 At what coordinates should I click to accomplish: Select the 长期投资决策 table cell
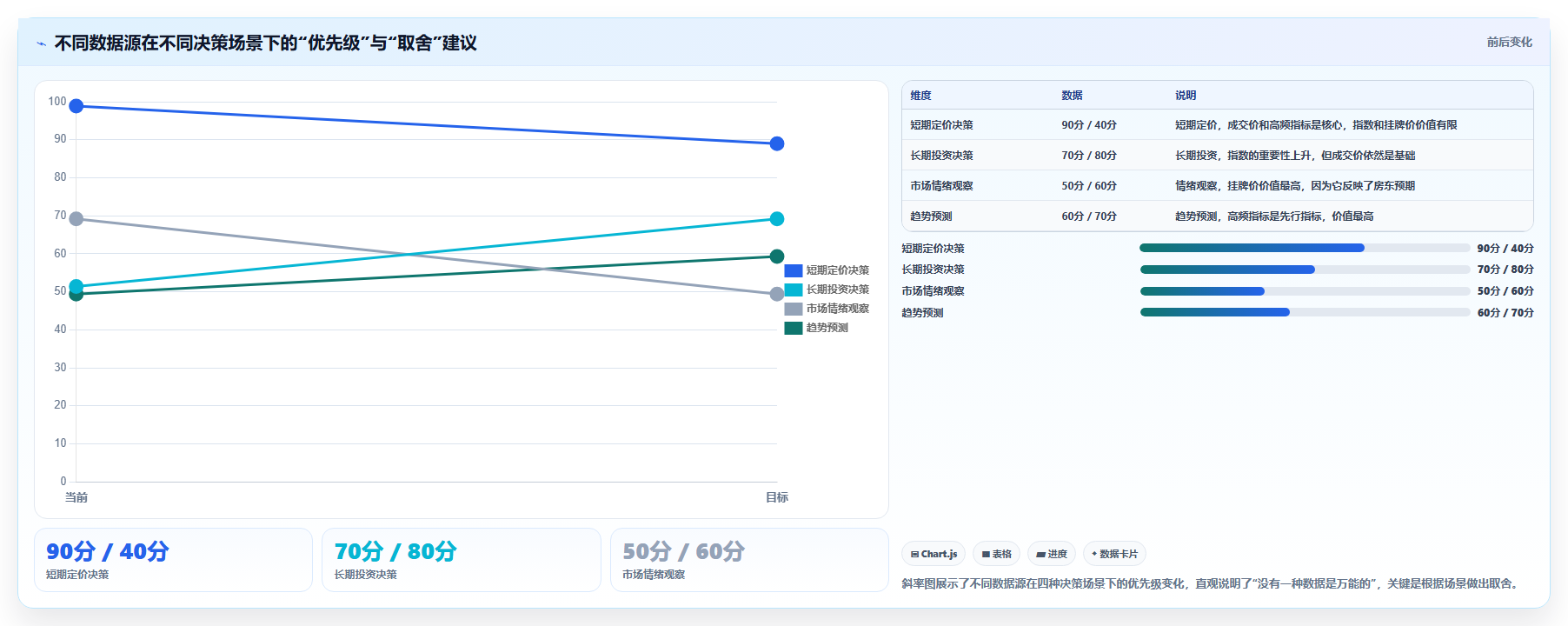tap(941, 156)
